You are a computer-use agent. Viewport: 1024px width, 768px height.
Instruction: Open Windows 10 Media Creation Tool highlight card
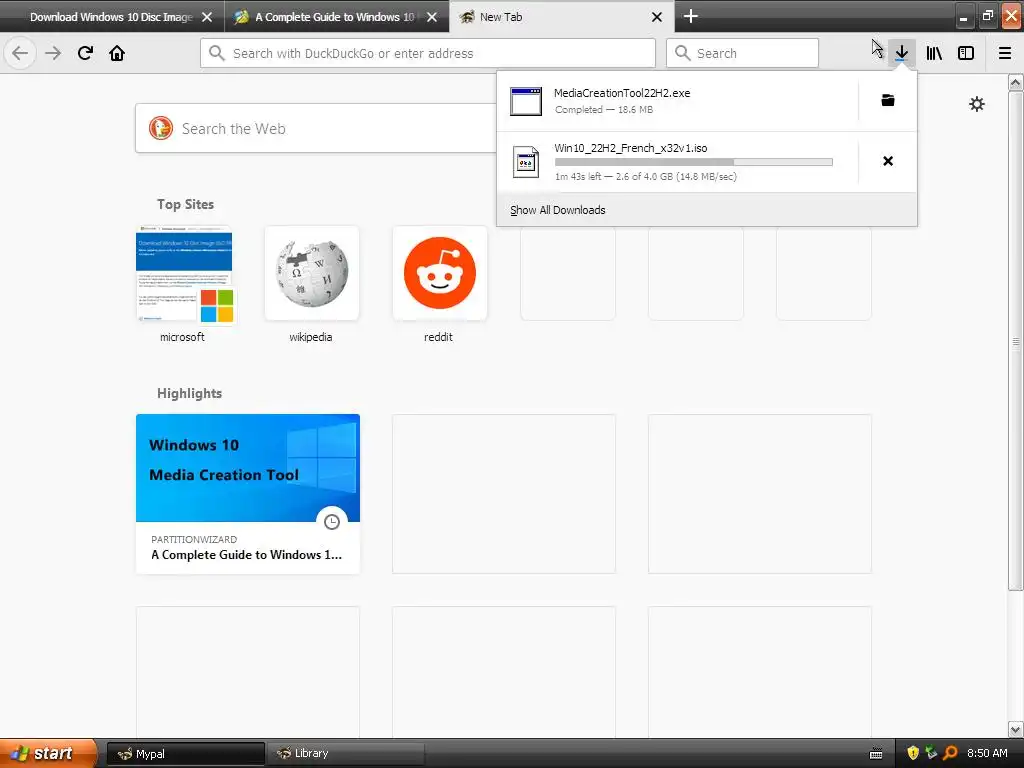pyautogui.click(x=248, y=494)
